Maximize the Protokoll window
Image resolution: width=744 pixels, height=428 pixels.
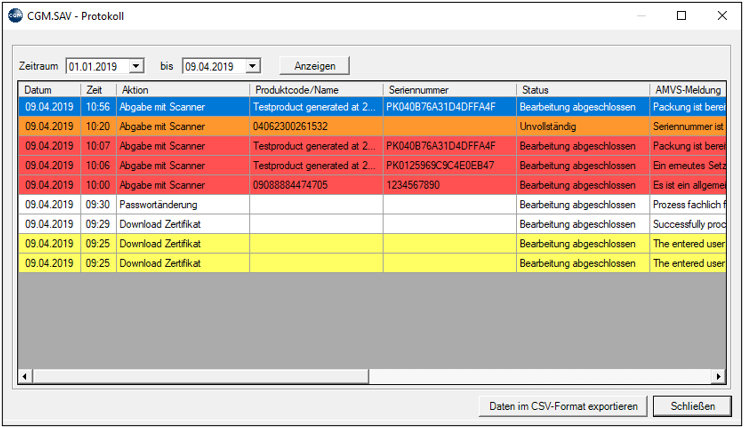(x=681, y=16)
